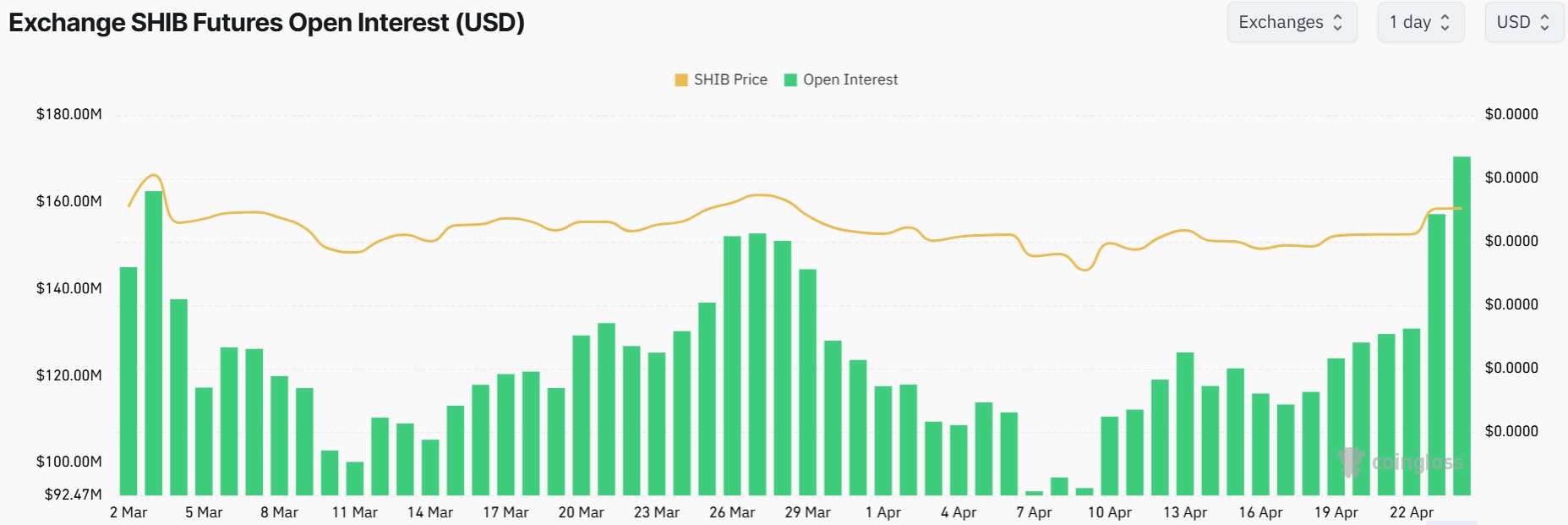Viewport: 1568px width, 525px height.
Task: Click the open interest bar above 2 Mar
Action: (128, 380)
